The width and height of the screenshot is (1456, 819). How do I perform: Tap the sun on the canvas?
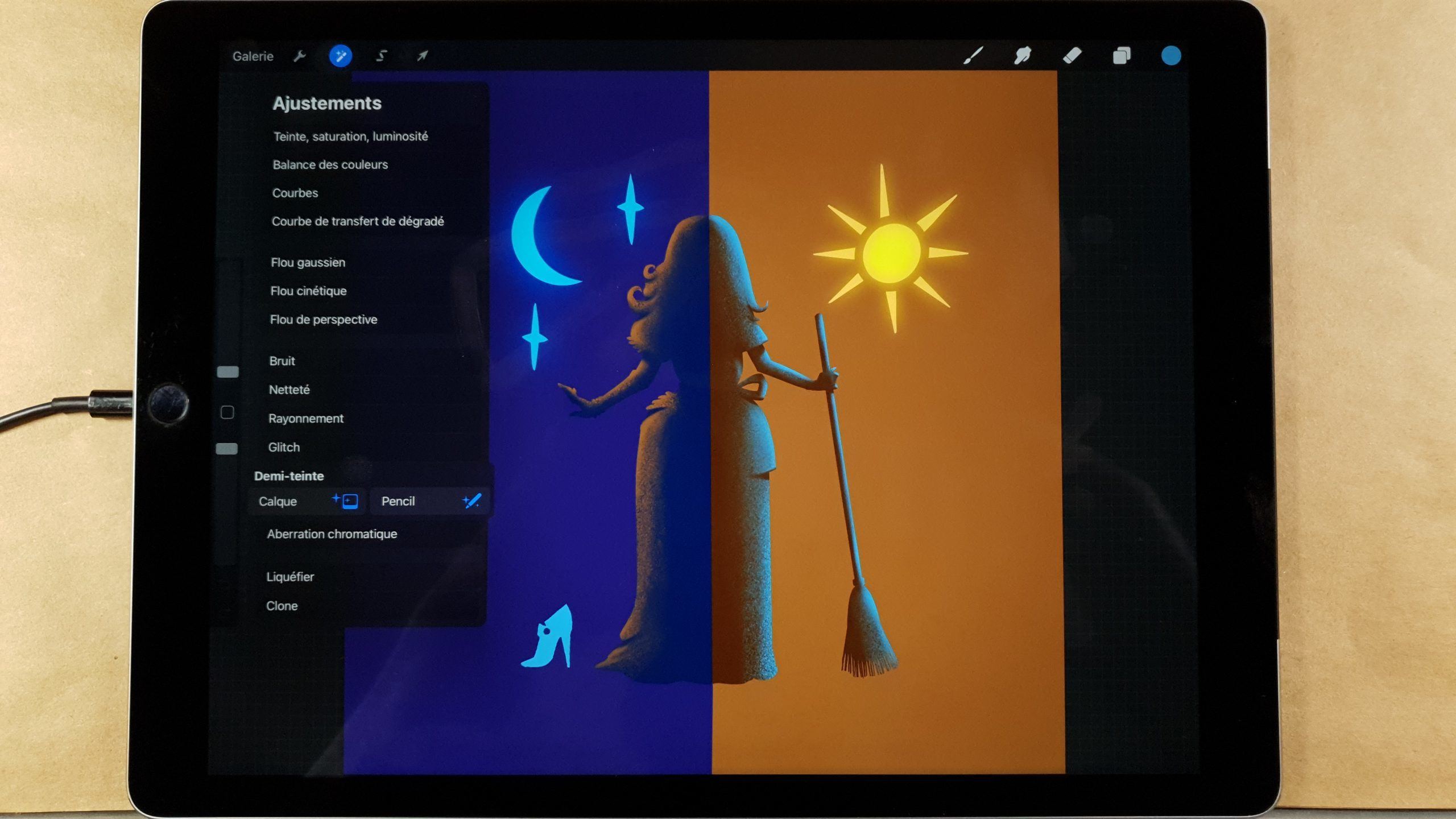coord(891,253)
